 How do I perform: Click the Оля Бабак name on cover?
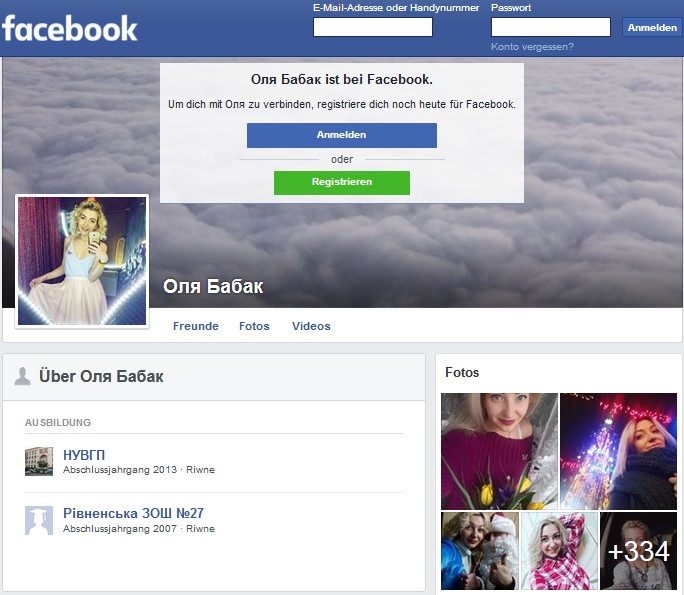[213, 287]
